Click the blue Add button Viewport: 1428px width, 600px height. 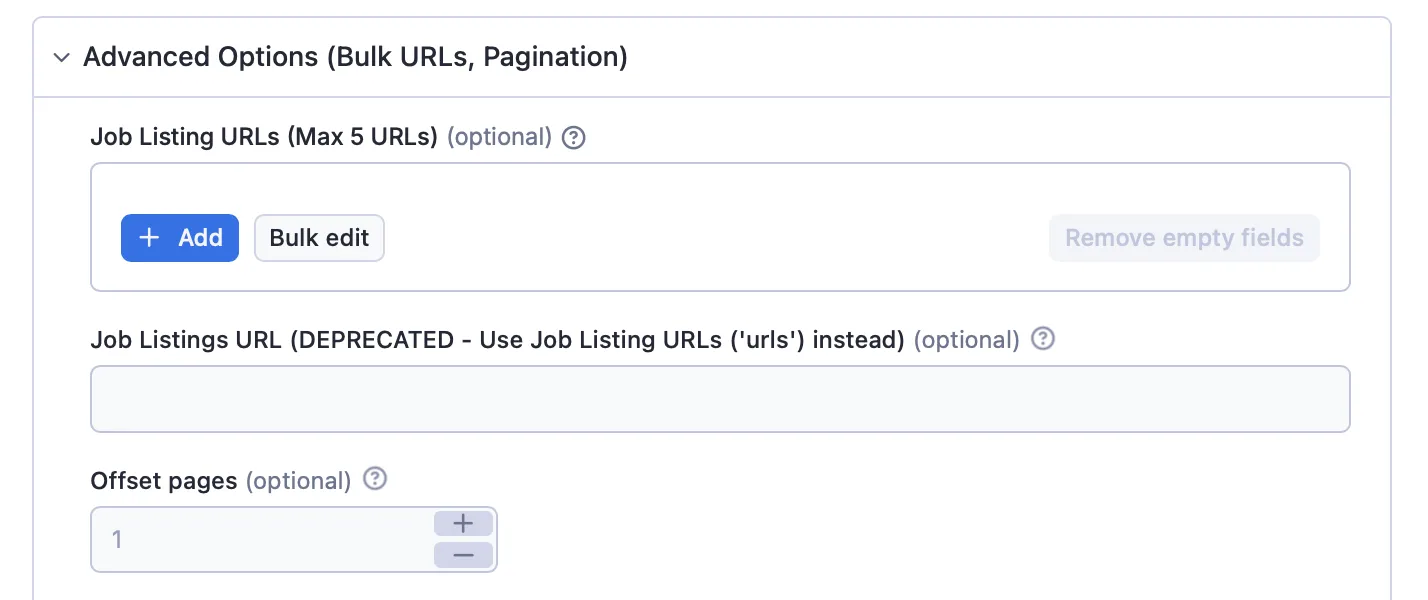point(180,238)
